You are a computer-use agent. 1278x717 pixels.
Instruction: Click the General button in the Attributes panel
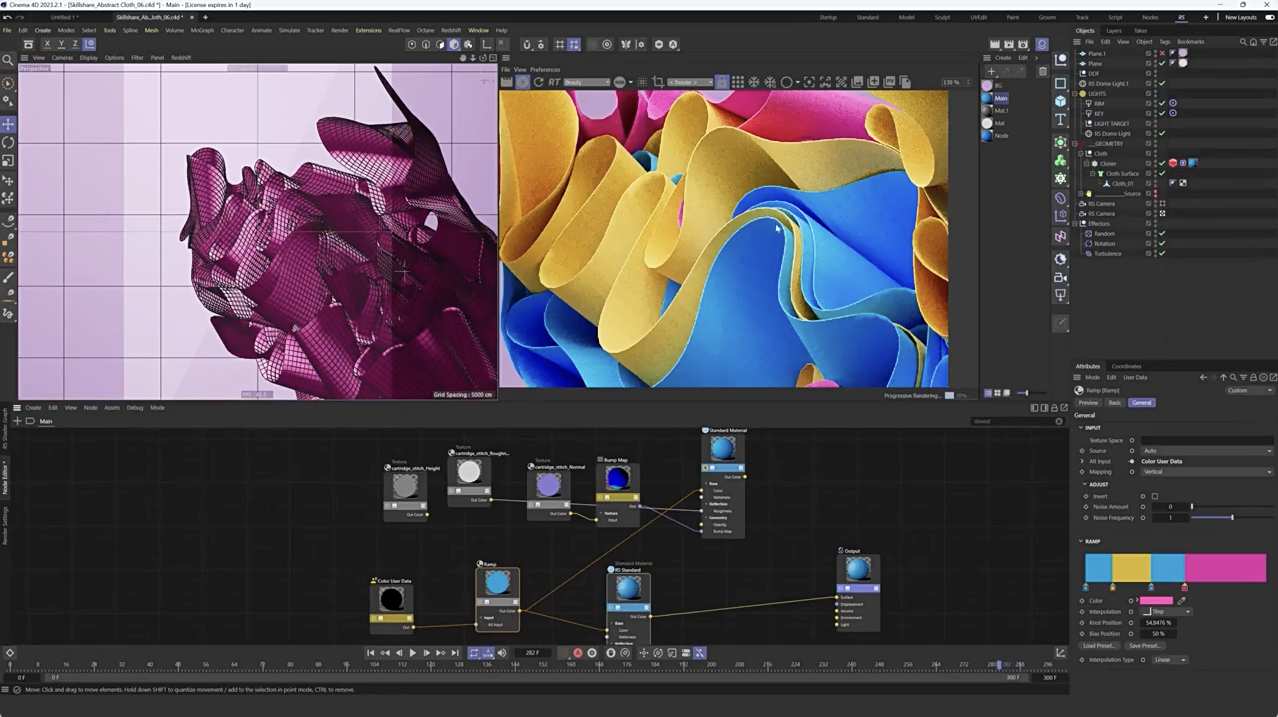pyautogui.click(x=1142, y=403)
